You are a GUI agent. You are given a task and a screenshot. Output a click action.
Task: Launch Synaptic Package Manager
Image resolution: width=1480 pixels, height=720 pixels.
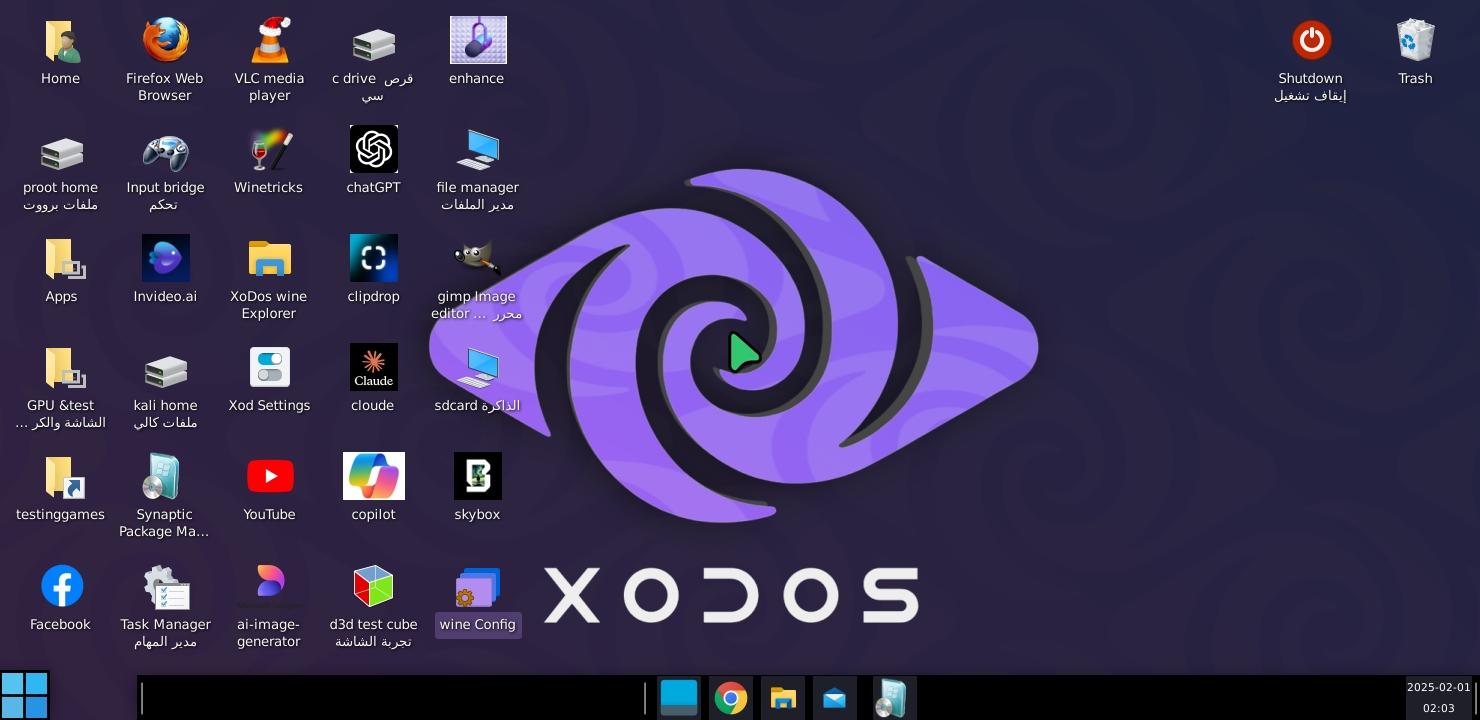(166, 476)
